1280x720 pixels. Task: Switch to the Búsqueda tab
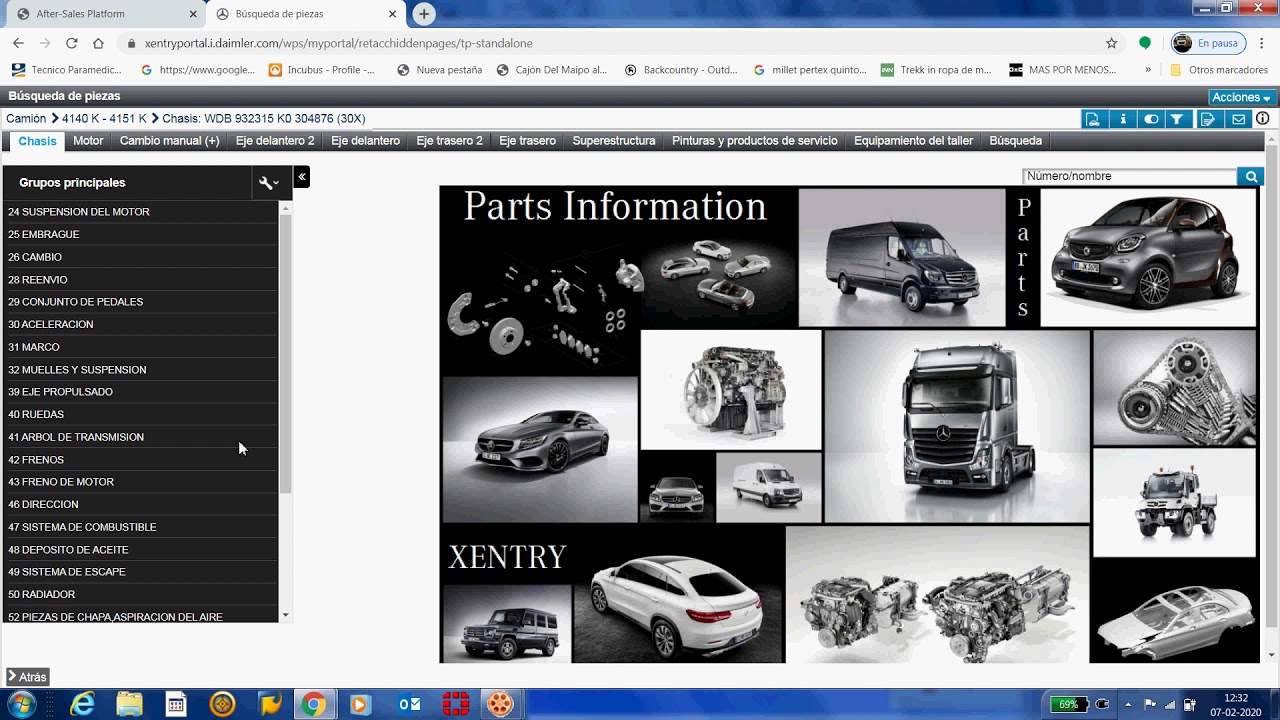click(x=1015, y=141)
